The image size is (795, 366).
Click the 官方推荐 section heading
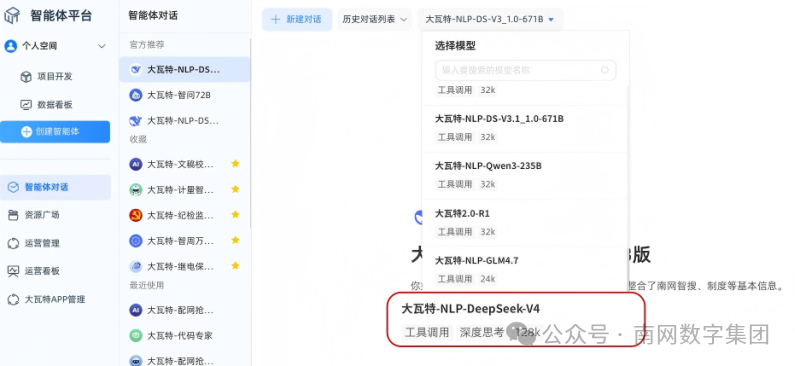147,45
